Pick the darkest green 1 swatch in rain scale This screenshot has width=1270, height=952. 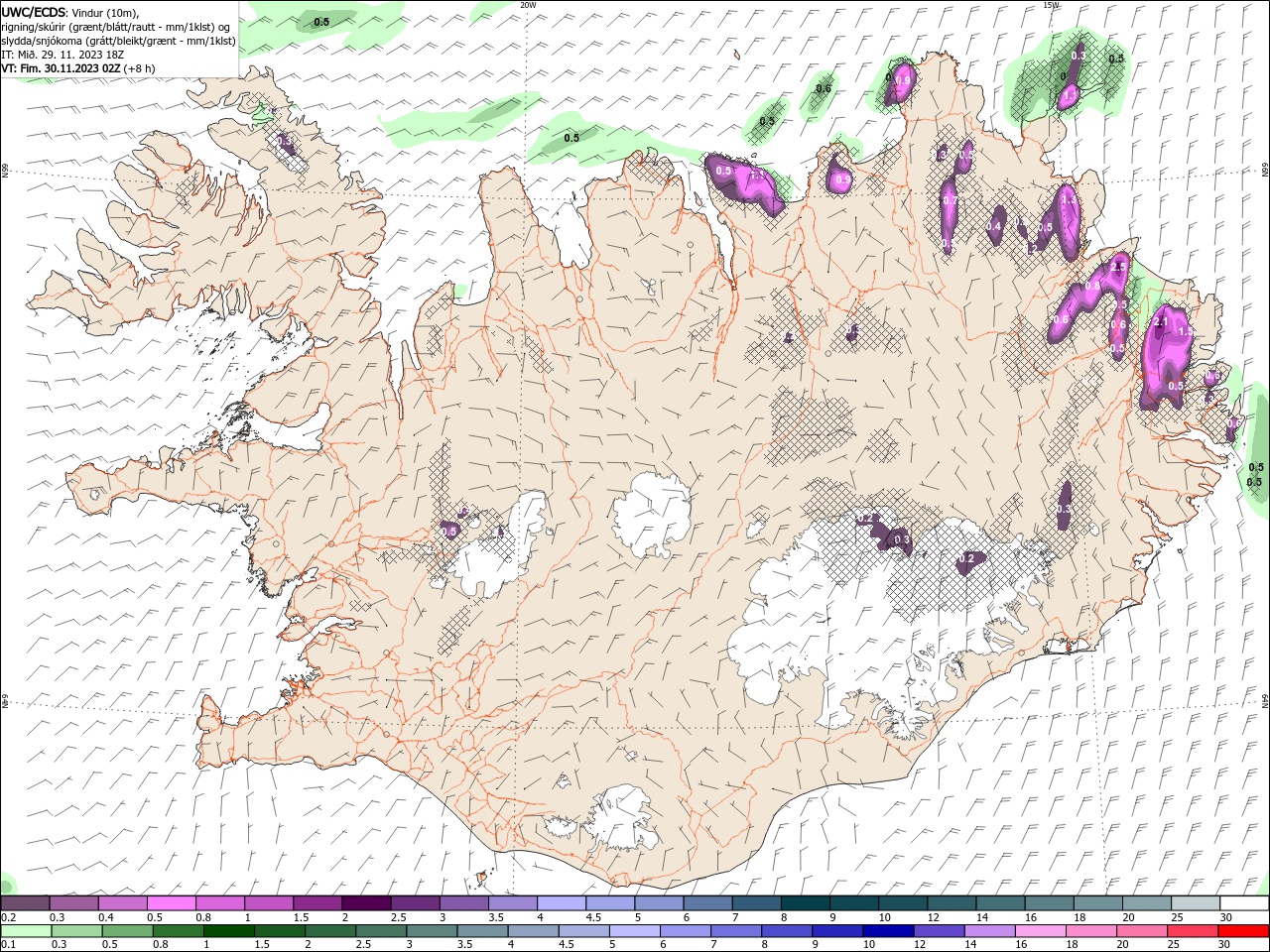(229, 931)
